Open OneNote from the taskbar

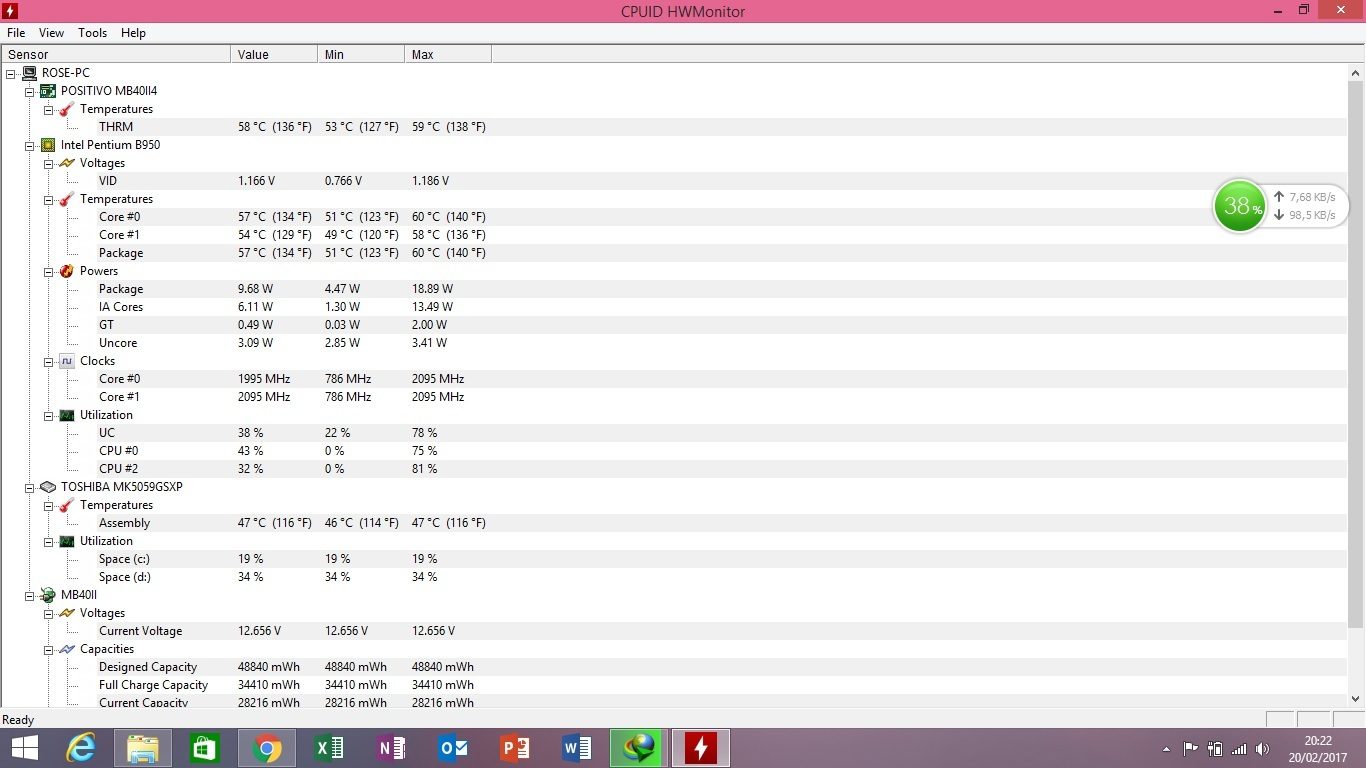(391, 748)
